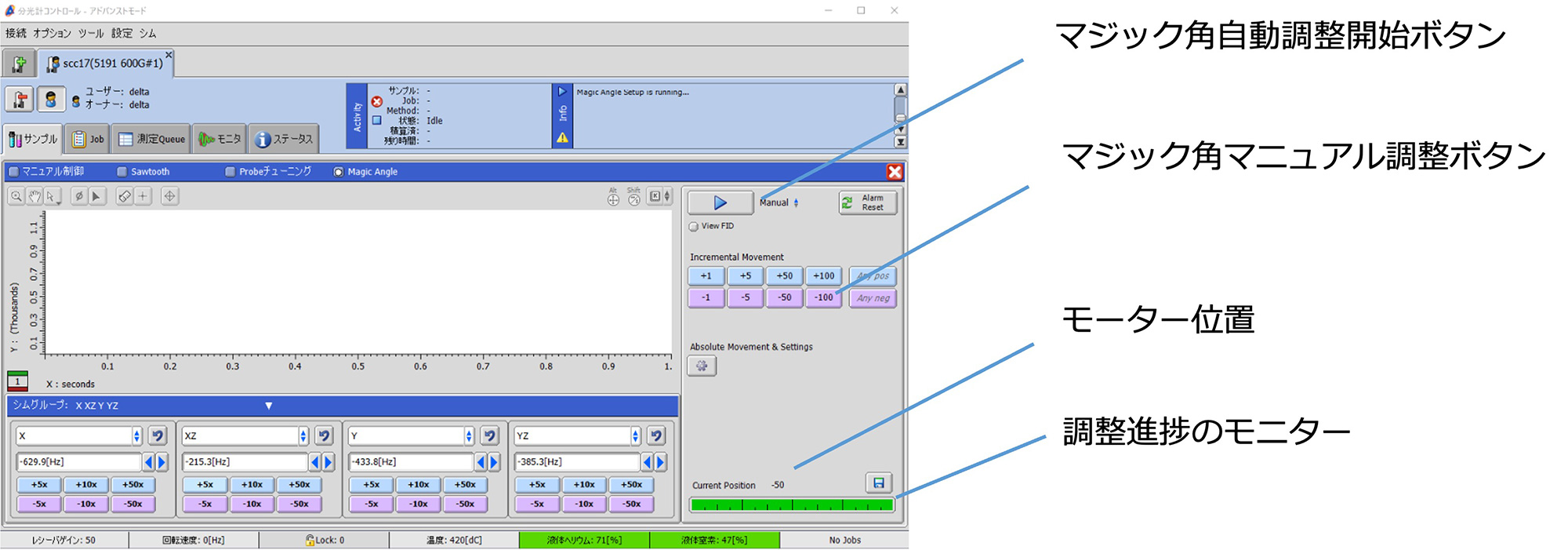
Task: Open the XZ shim selector dropdown
Action: tap(303, 435)
